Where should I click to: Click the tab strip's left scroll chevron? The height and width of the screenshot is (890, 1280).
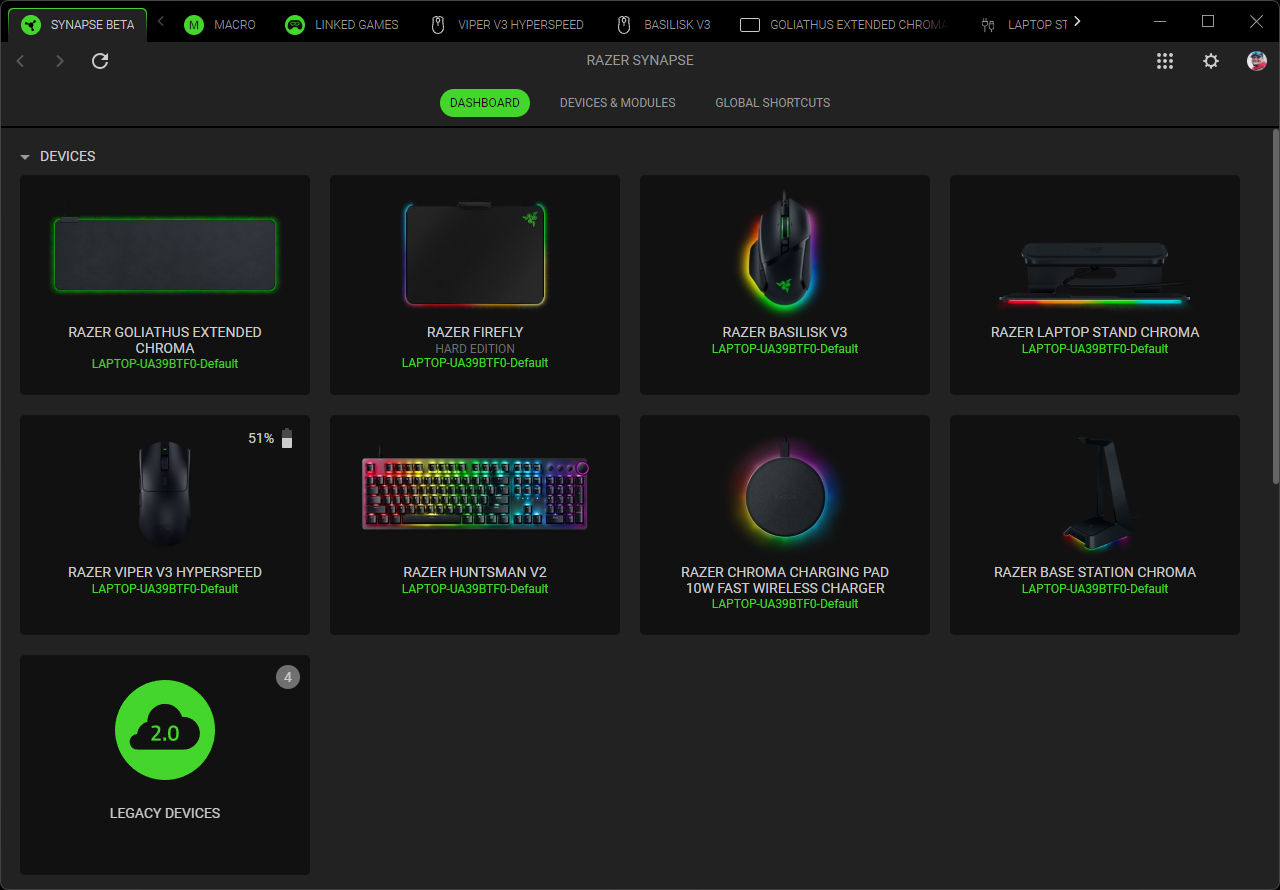[x=161, y=22]
